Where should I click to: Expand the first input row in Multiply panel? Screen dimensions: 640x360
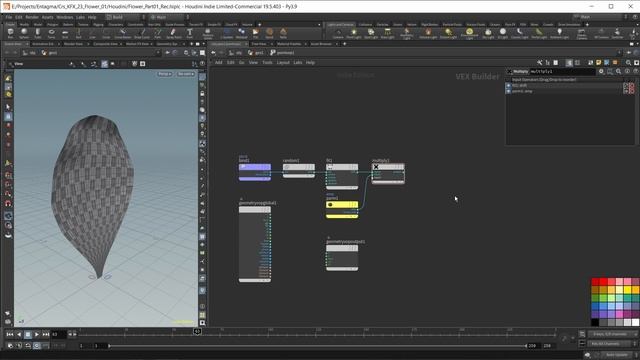click(x=509, y=86)
